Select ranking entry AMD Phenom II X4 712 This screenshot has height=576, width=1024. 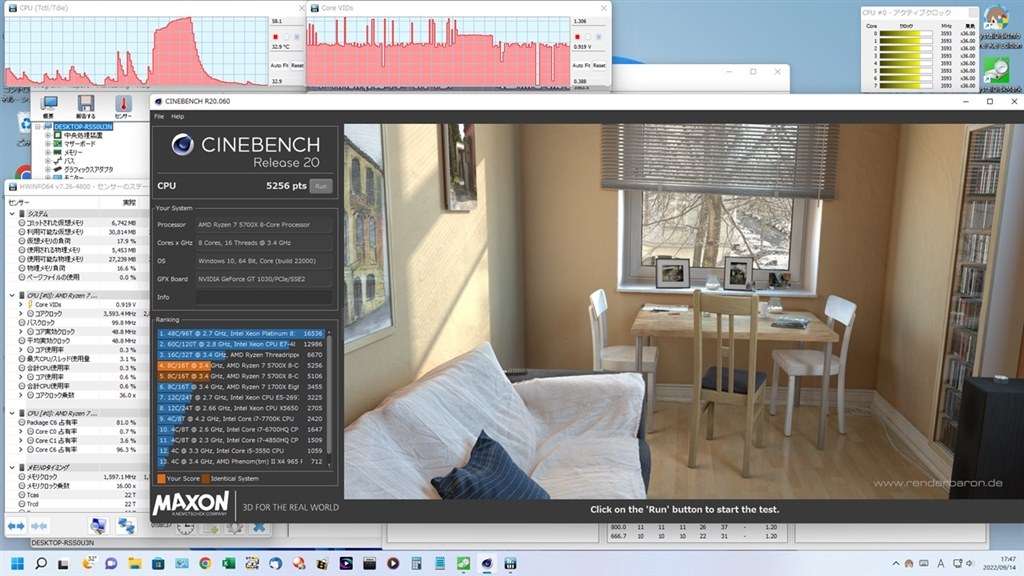[x=241, y=461]
